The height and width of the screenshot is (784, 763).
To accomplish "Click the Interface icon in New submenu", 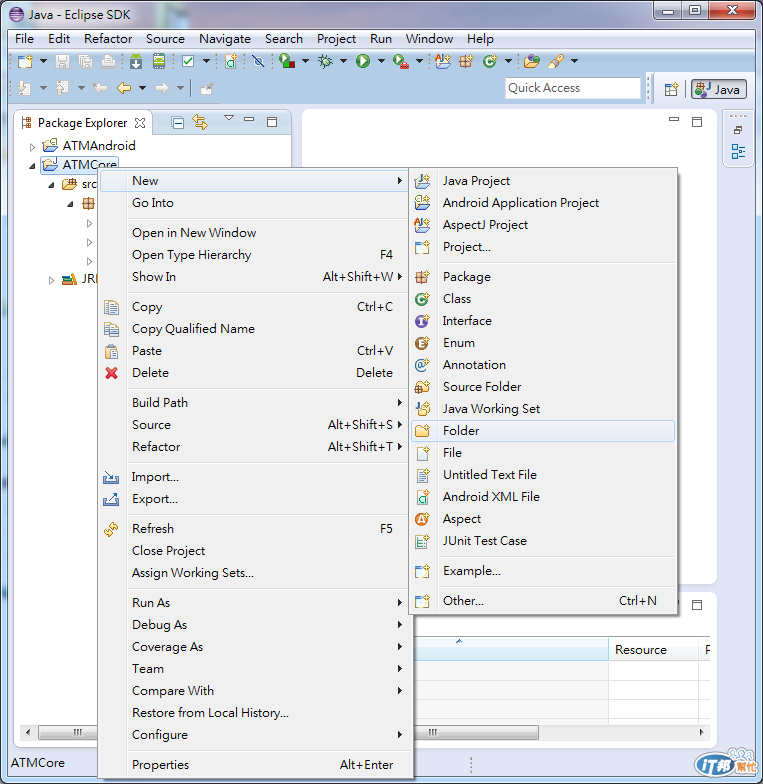I will [x=422, y=321].
